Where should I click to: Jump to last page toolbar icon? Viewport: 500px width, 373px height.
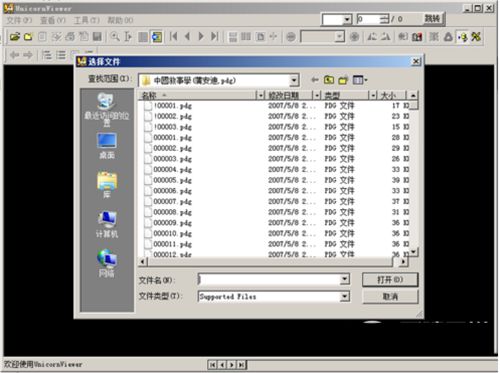point(215,36)
